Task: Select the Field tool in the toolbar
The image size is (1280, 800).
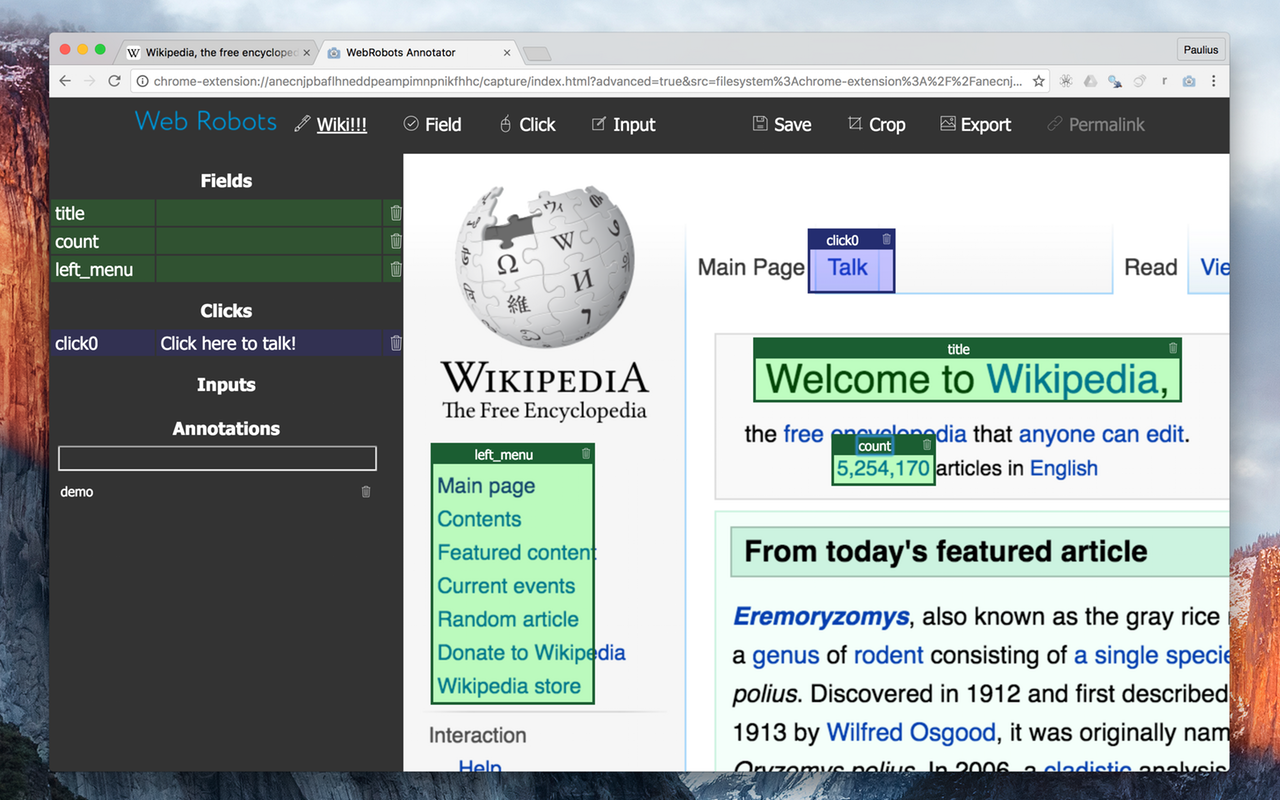Action: pyautogui.click(x=432, y=124)
